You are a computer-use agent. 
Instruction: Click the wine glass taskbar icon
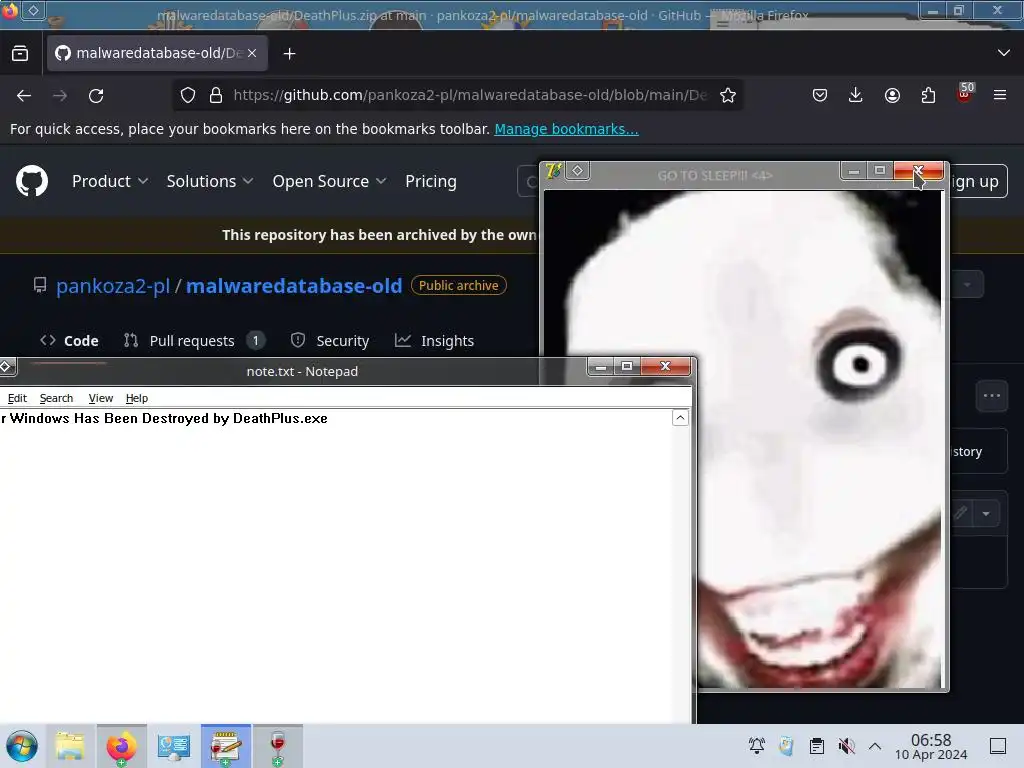click(278, 746)
